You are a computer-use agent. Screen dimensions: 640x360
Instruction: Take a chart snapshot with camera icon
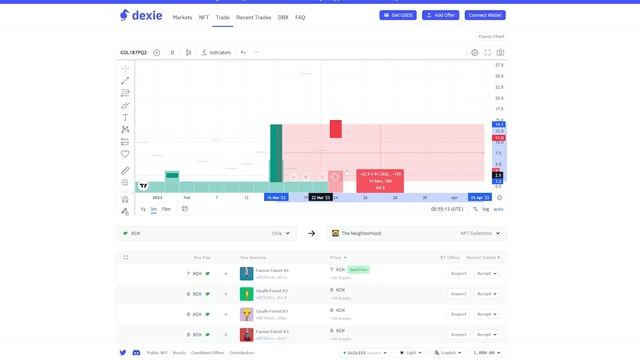500,53
